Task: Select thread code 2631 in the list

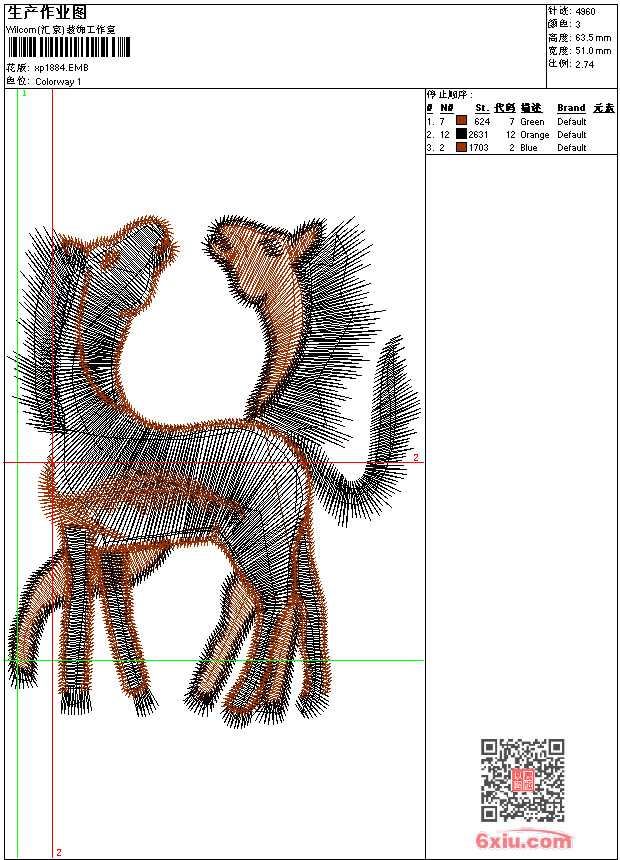Action: click(x=478, y=134)
